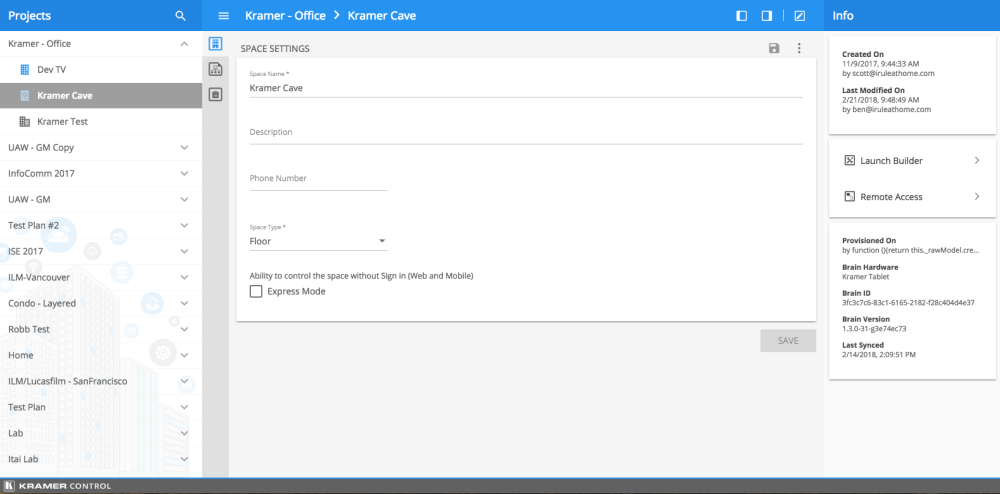Open Remote Access
Screen dimensions: 1000x494
912,196
